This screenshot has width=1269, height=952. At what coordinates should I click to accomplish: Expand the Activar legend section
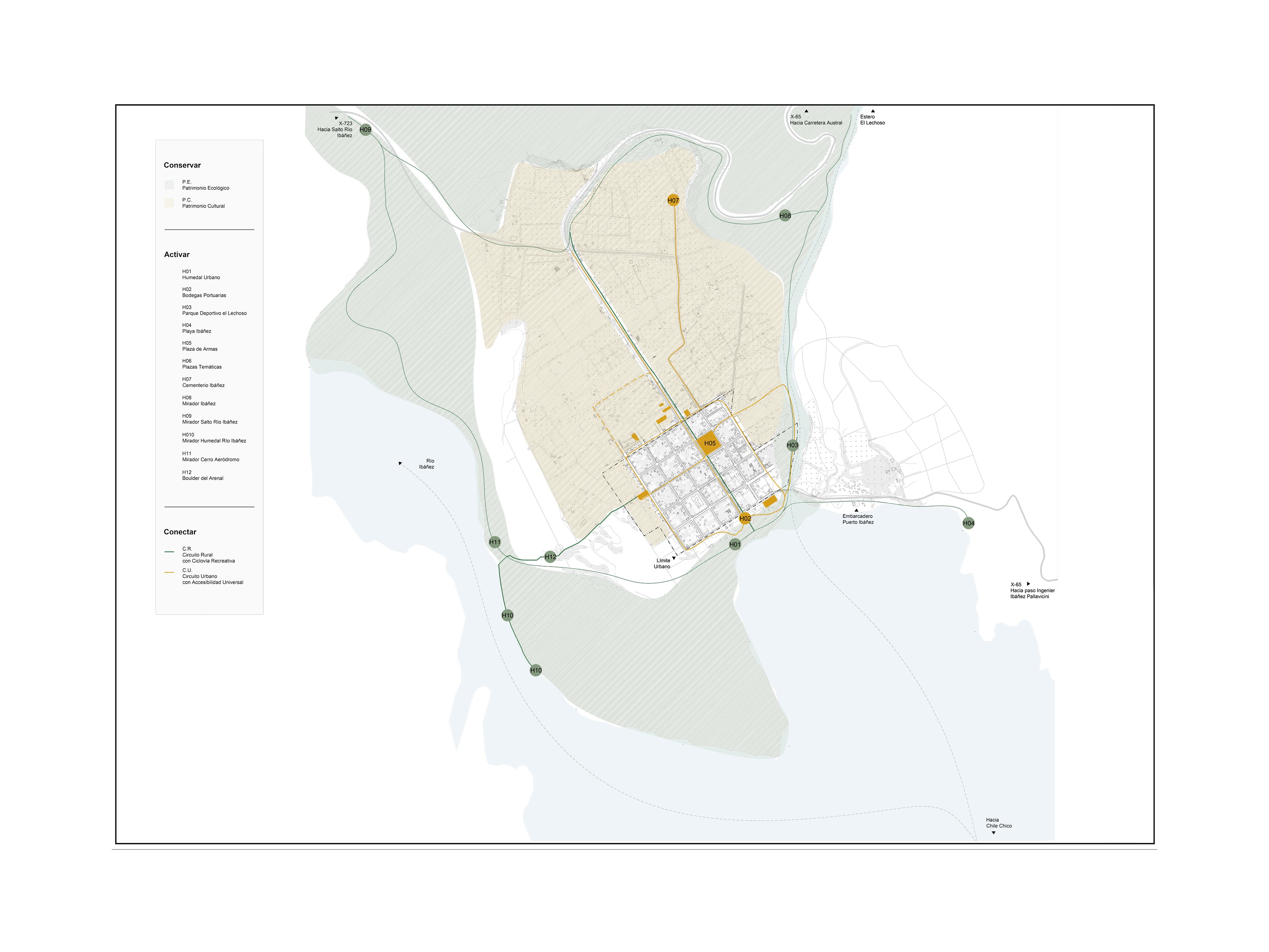tap(177, 254)
